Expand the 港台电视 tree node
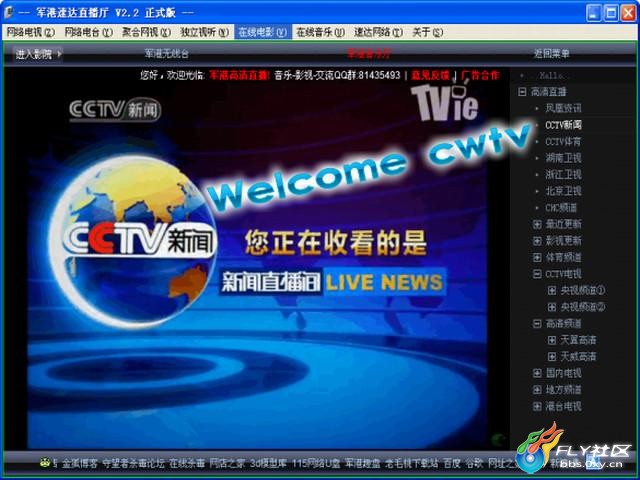Screen dimensions: 640x480 tap(537, 407)
